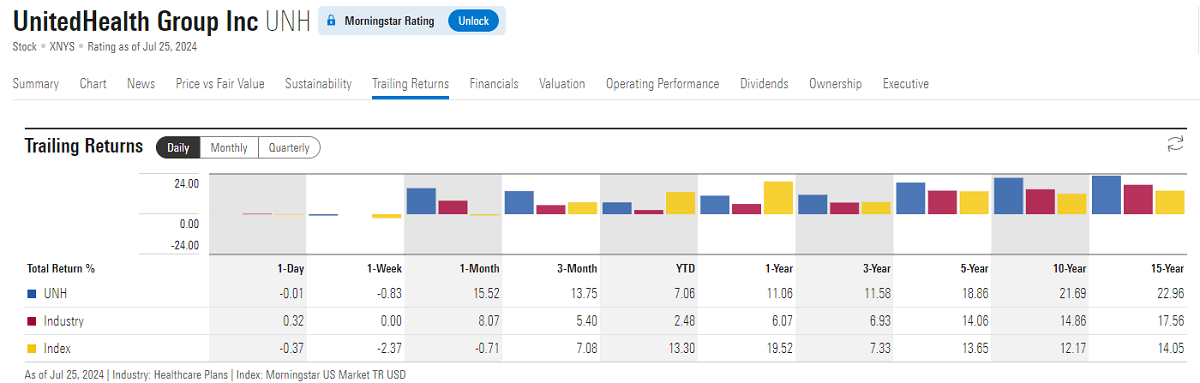Click the blue UNH legend square
1200x383 pixels.
[32, 293]
